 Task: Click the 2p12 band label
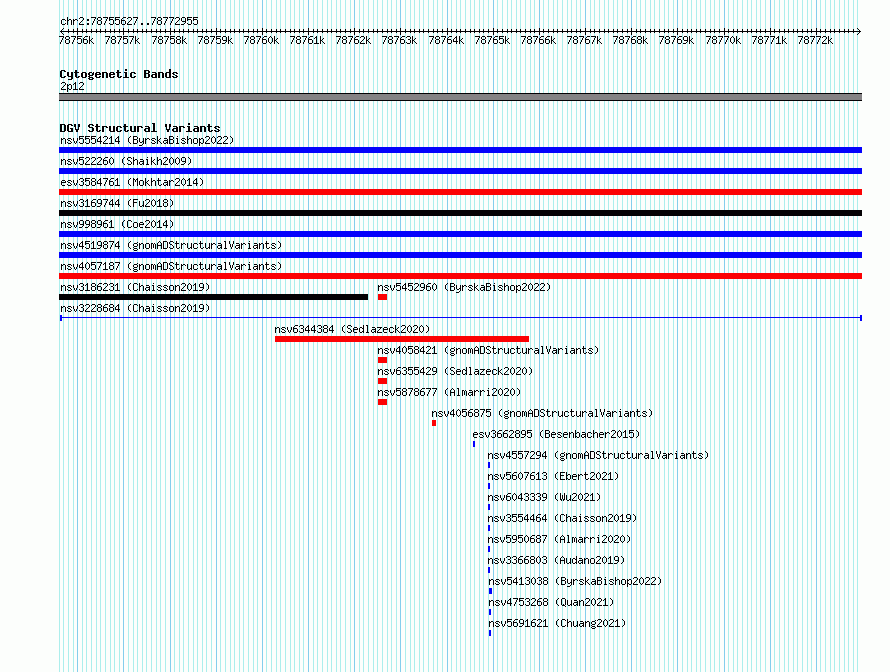coord(72,86)
